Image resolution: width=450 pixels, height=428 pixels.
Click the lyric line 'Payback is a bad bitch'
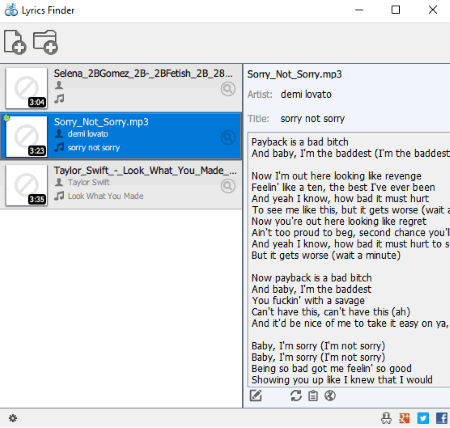(x=300, y=142)
